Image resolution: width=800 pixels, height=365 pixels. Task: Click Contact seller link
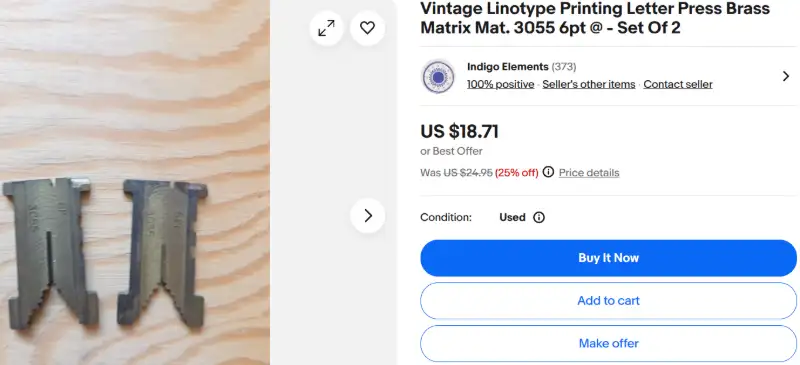[x=678, y=84]
